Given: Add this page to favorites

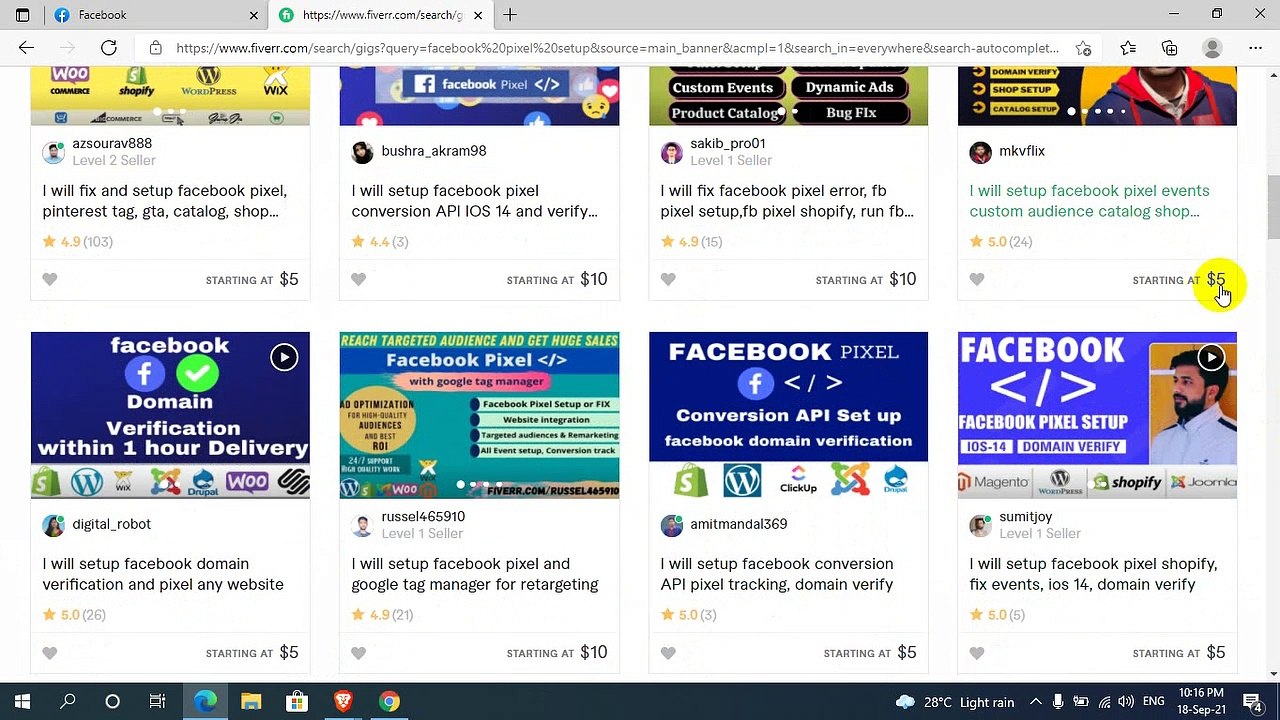Looking at the screenshot, I should (1083, 48).
